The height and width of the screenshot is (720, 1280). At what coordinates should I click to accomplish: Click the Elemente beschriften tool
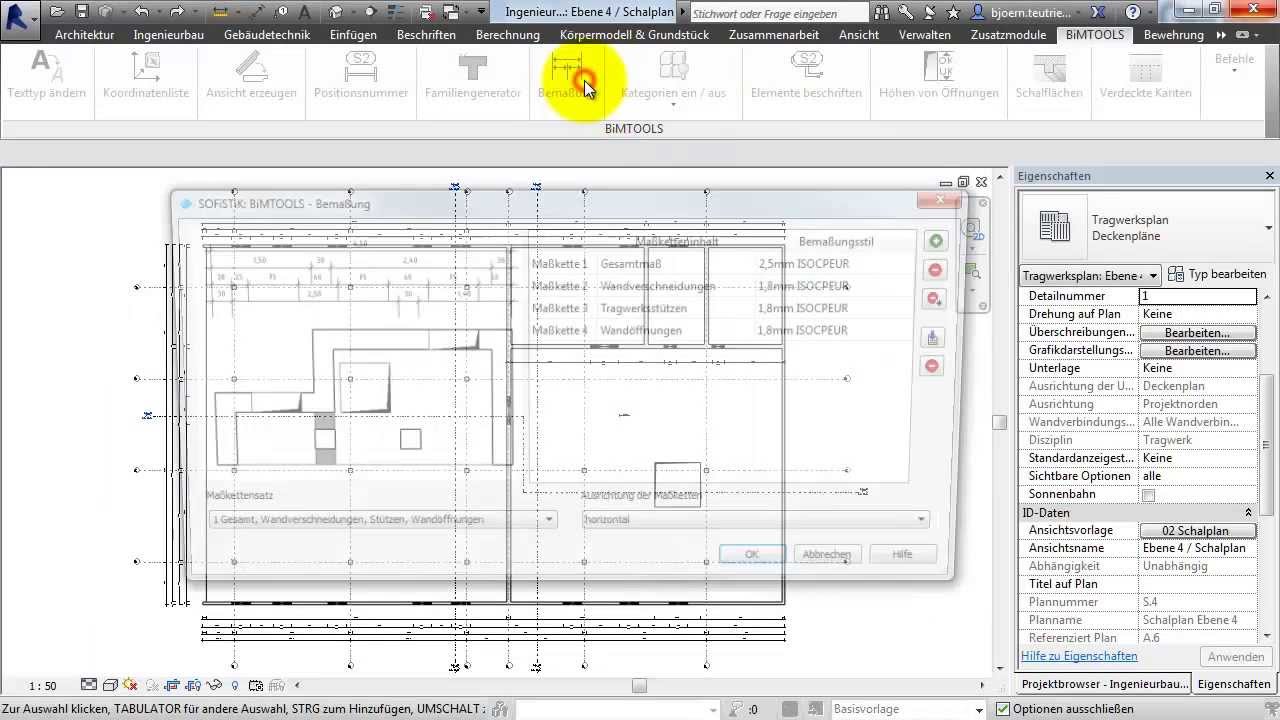tap(806, 75)
